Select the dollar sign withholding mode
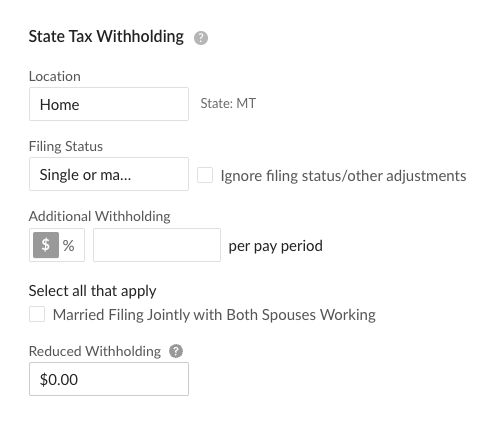 coord(46,245)
